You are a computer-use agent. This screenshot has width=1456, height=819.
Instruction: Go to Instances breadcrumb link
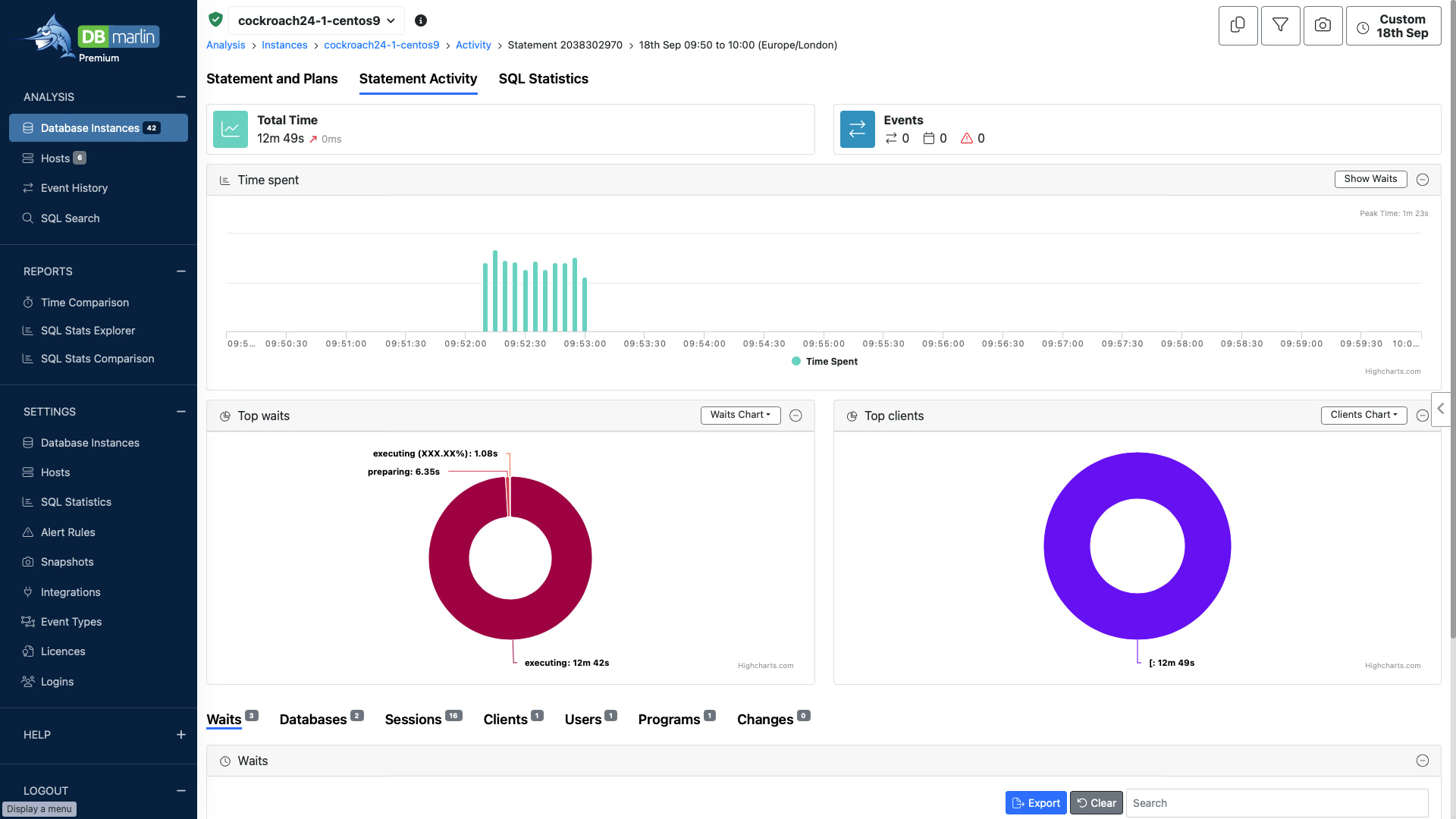click(284, 45)
